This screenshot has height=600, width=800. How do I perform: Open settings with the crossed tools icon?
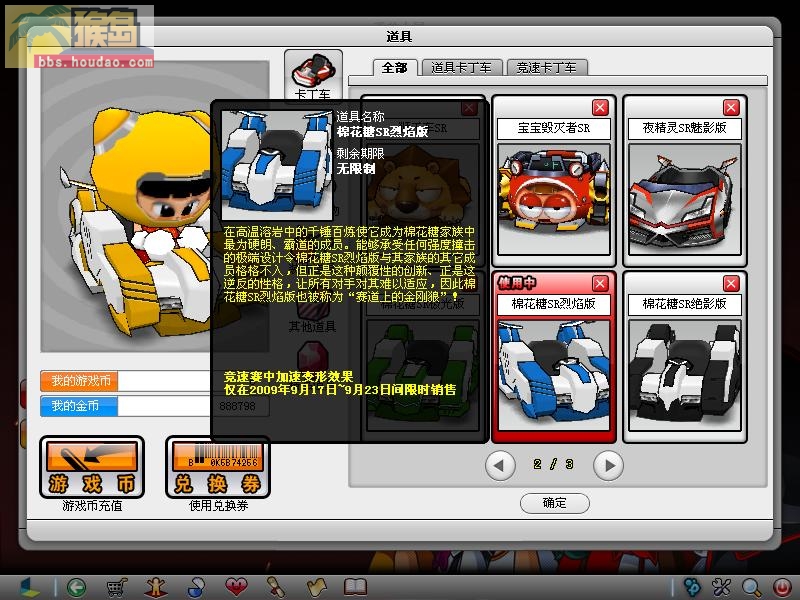tap(721, 588)
